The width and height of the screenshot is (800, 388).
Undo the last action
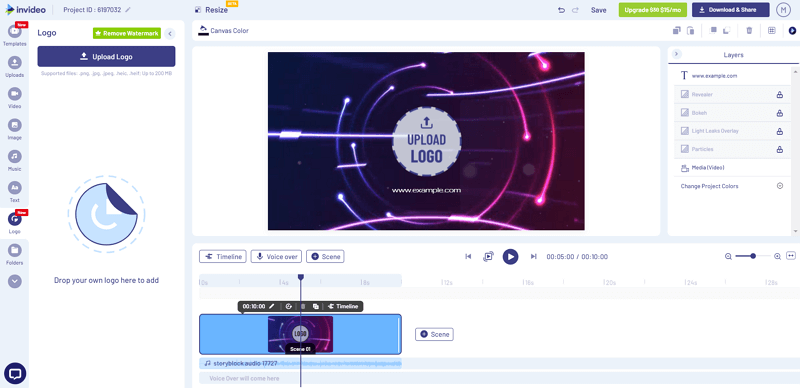coord(561,10)
